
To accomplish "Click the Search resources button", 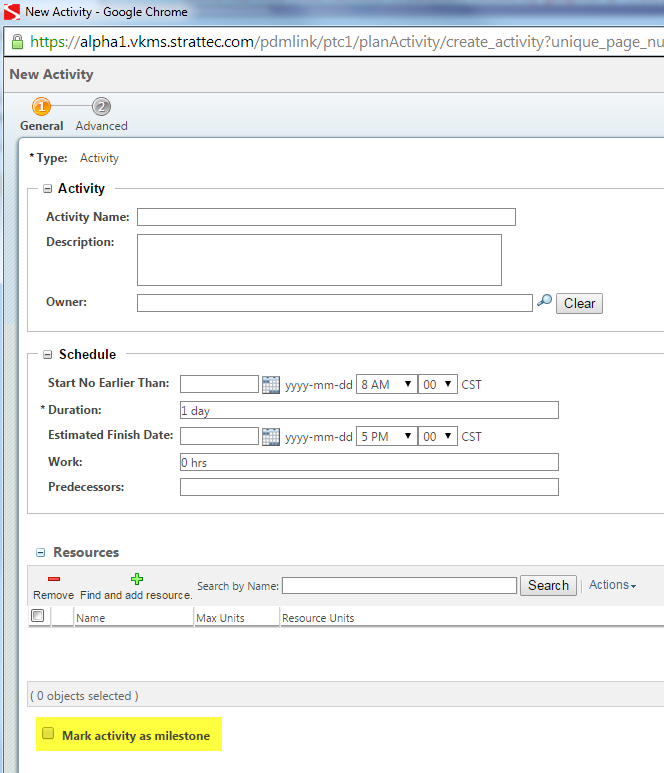I will [x=548, y=586].
